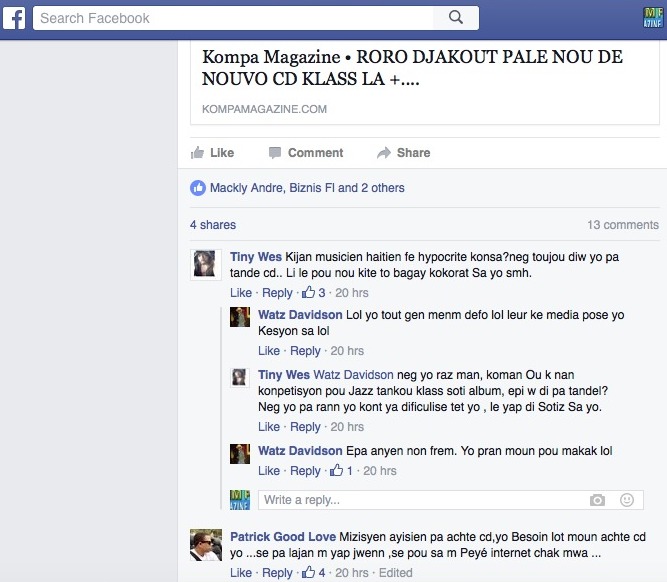Open Watz Davidson name on 'Epa anyen' reply
Screen dimensions: 667x582
[300, 451]
